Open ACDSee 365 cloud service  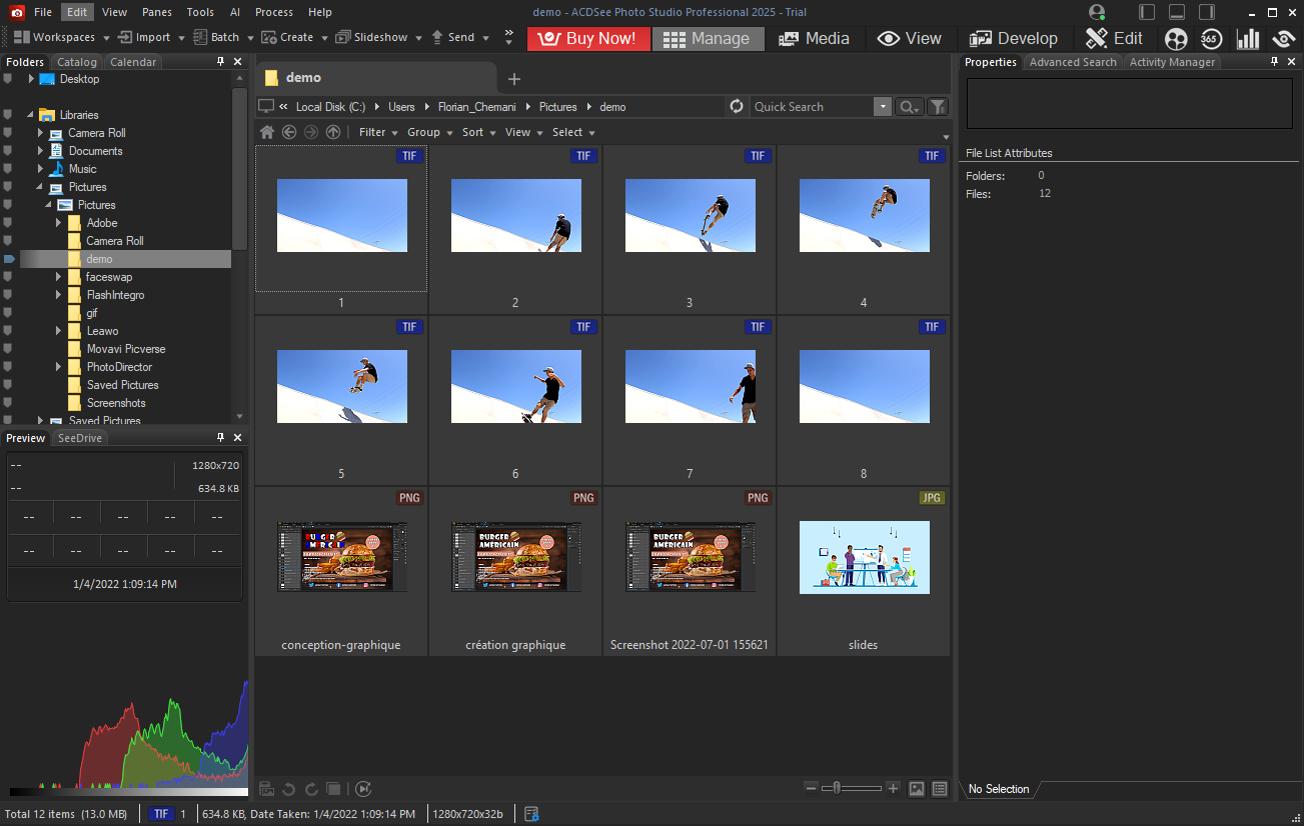point(1211,39)
